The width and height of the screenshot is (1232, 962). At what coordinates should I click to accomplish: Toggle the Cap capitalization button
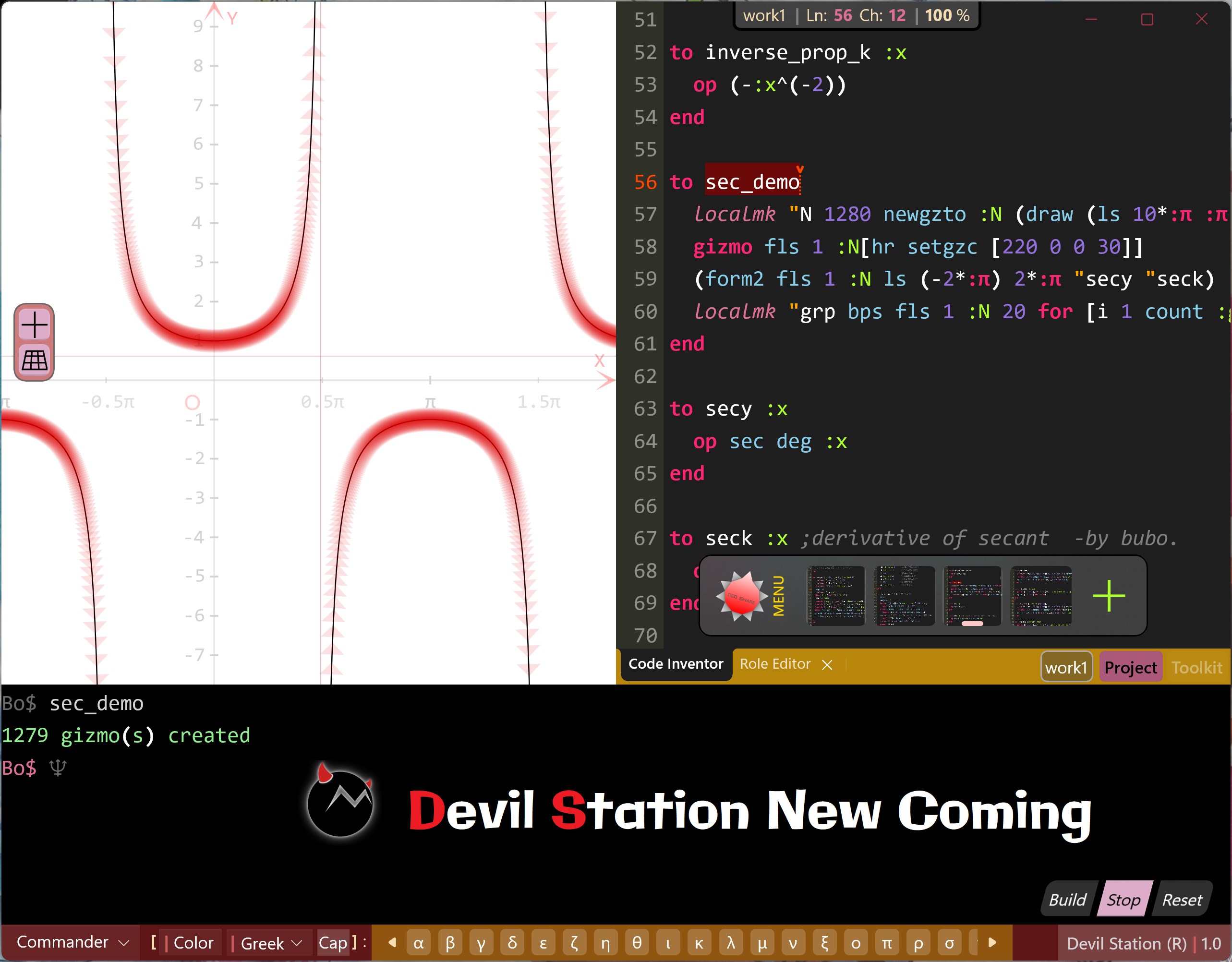(333, 943)
